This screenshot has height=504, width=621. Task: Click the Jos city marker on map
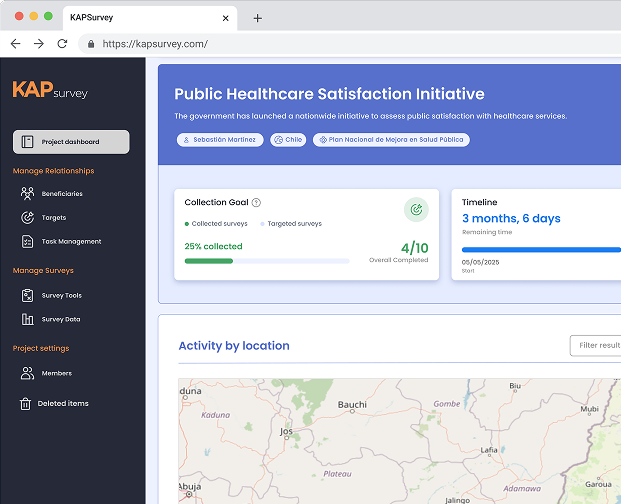285,439
